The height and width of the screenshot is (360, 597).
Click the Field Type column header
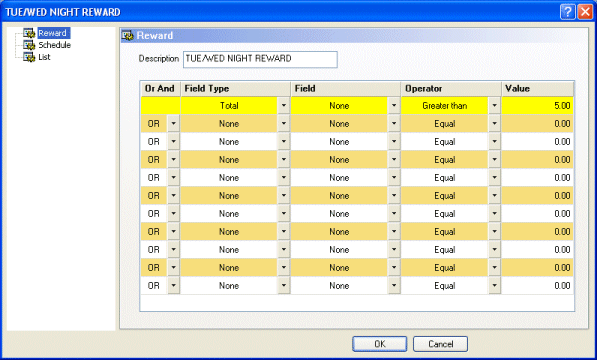[235, 89]
